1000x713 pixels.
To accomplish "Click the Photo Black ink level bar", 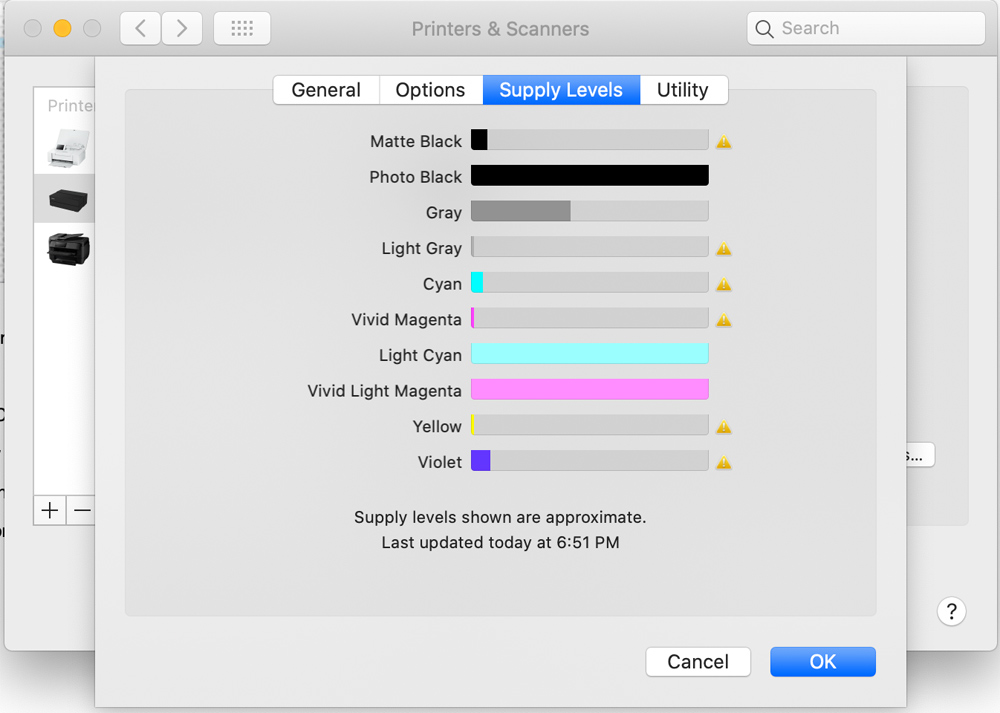I will click(x=589, y=176).
